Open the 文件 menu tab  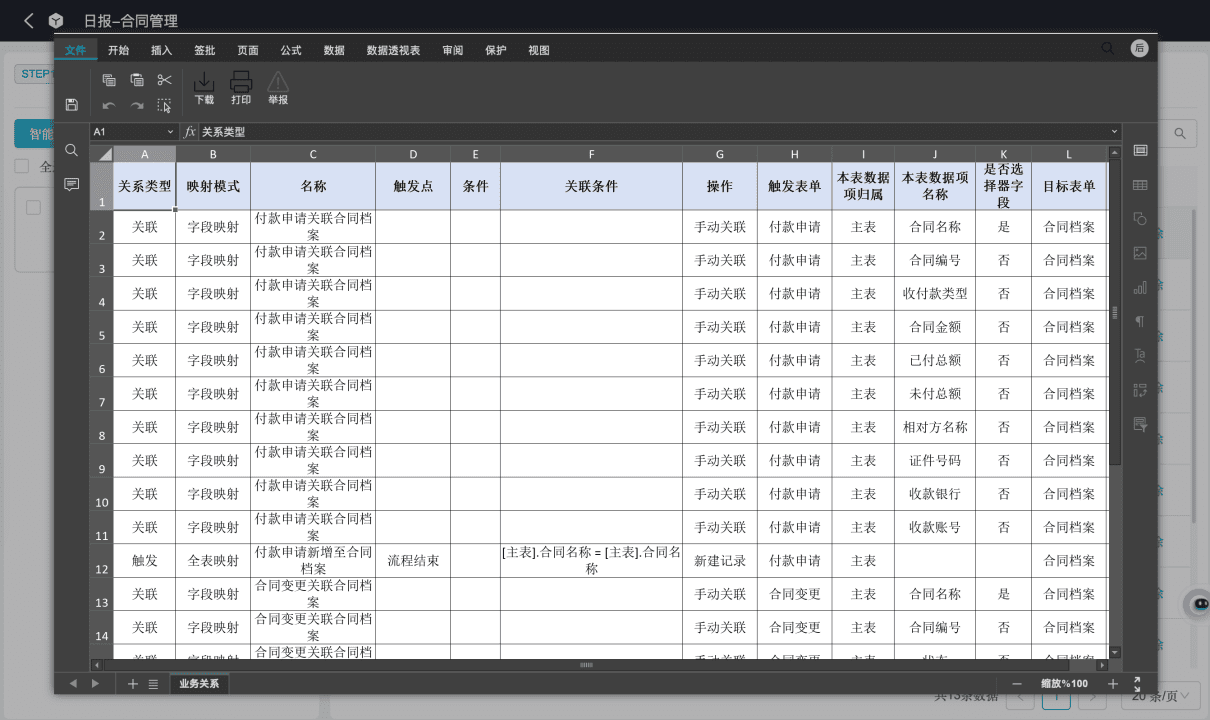(x=76, y=50)
